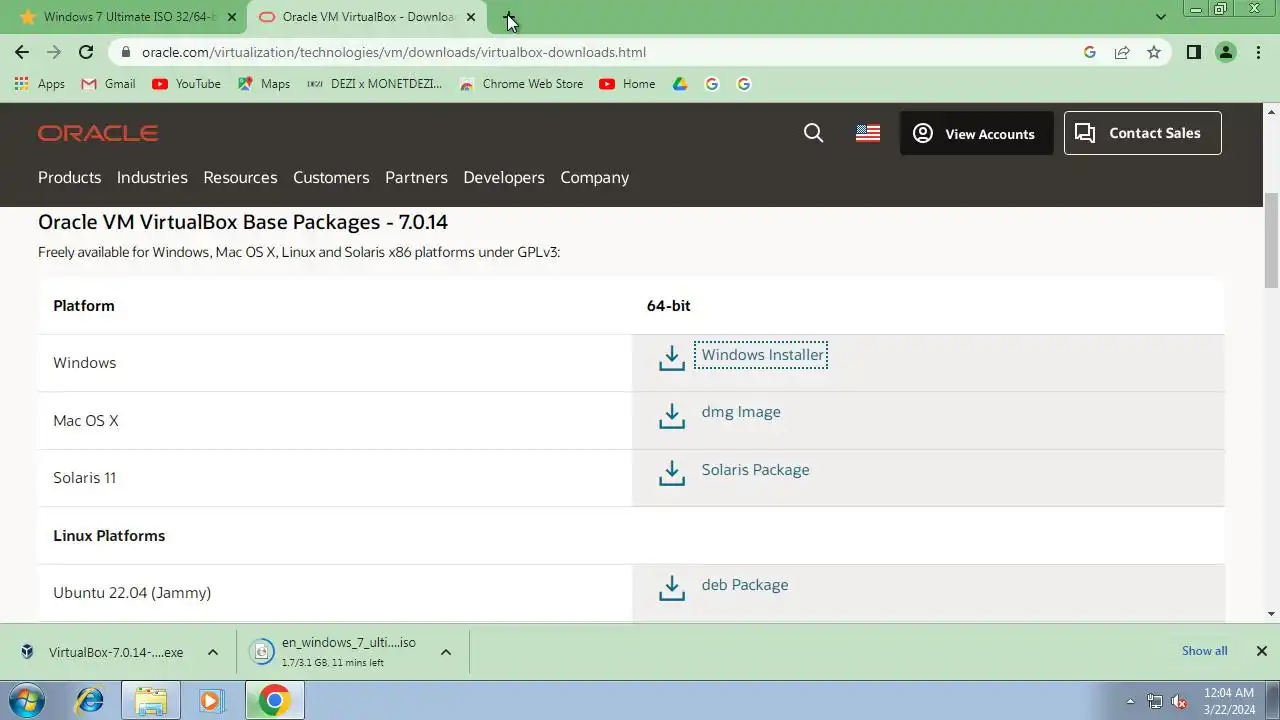Click the Windows Installer link
The width and height of the screenshot is (1280, 720).
762,355
